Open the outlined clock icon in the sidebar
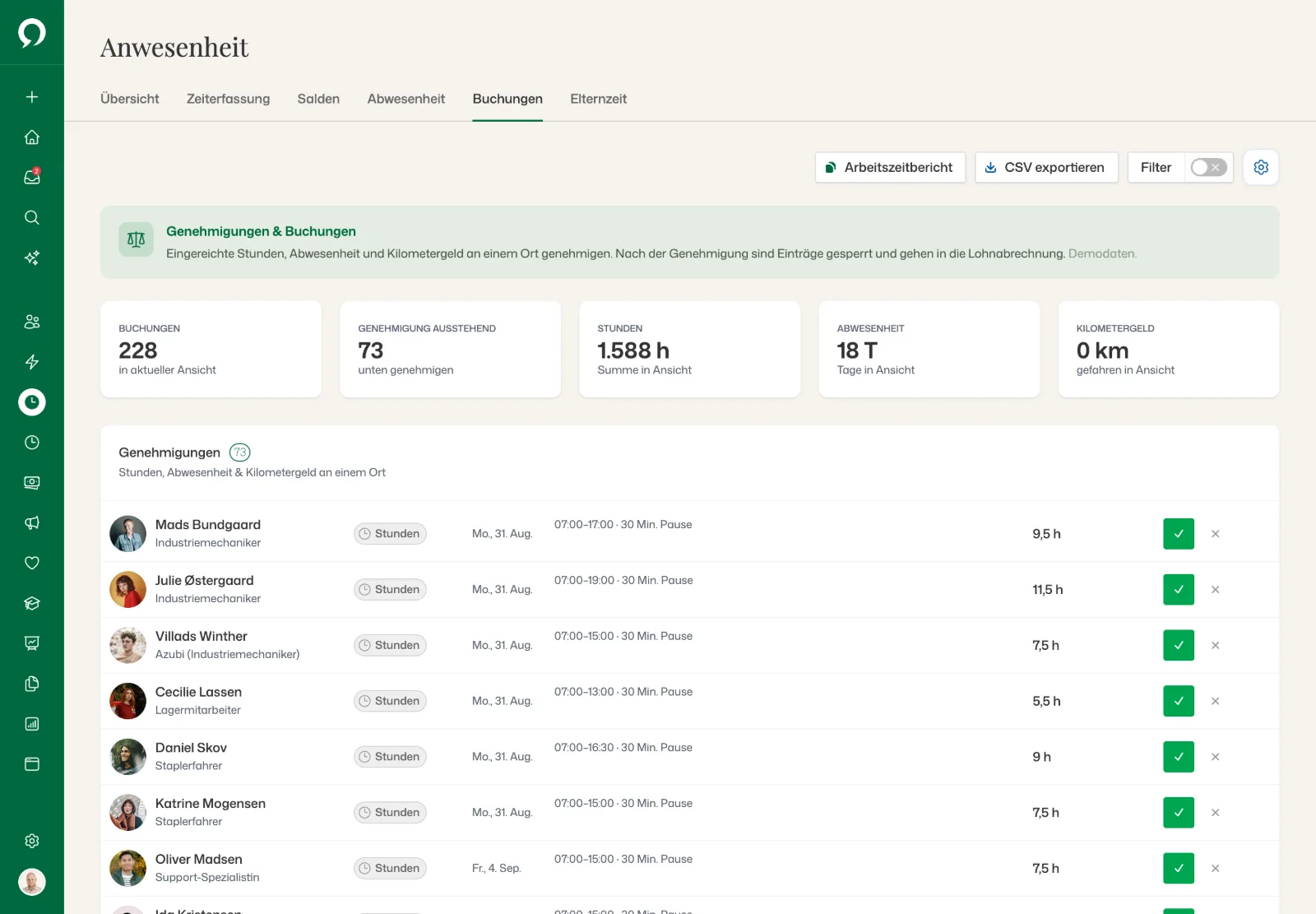 point(32,443)
